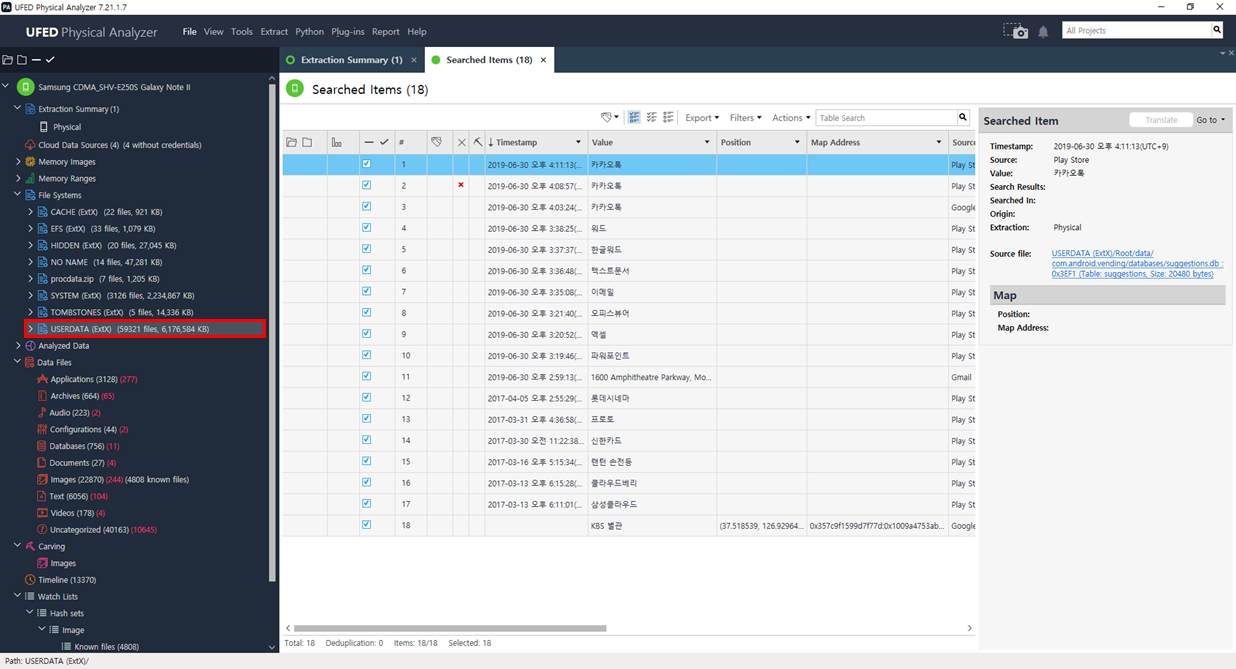Select the Applications (3128) data files entry

pyautogui.click(x=86, y=379)
